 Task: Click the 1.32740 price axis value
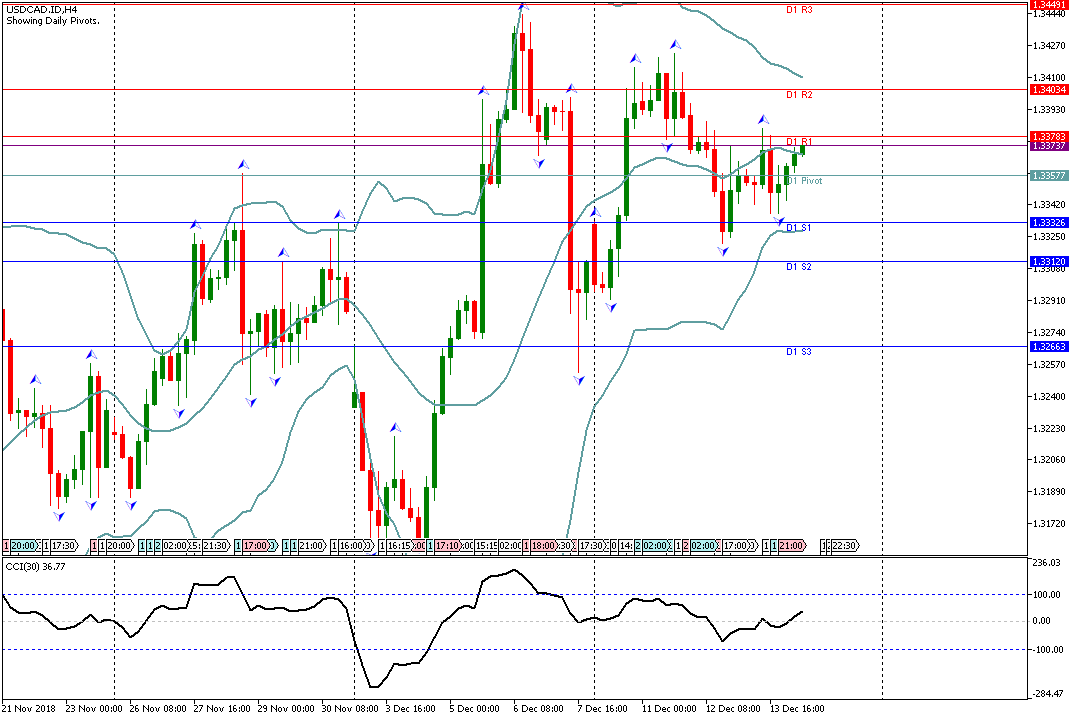tap(1048, 333)
